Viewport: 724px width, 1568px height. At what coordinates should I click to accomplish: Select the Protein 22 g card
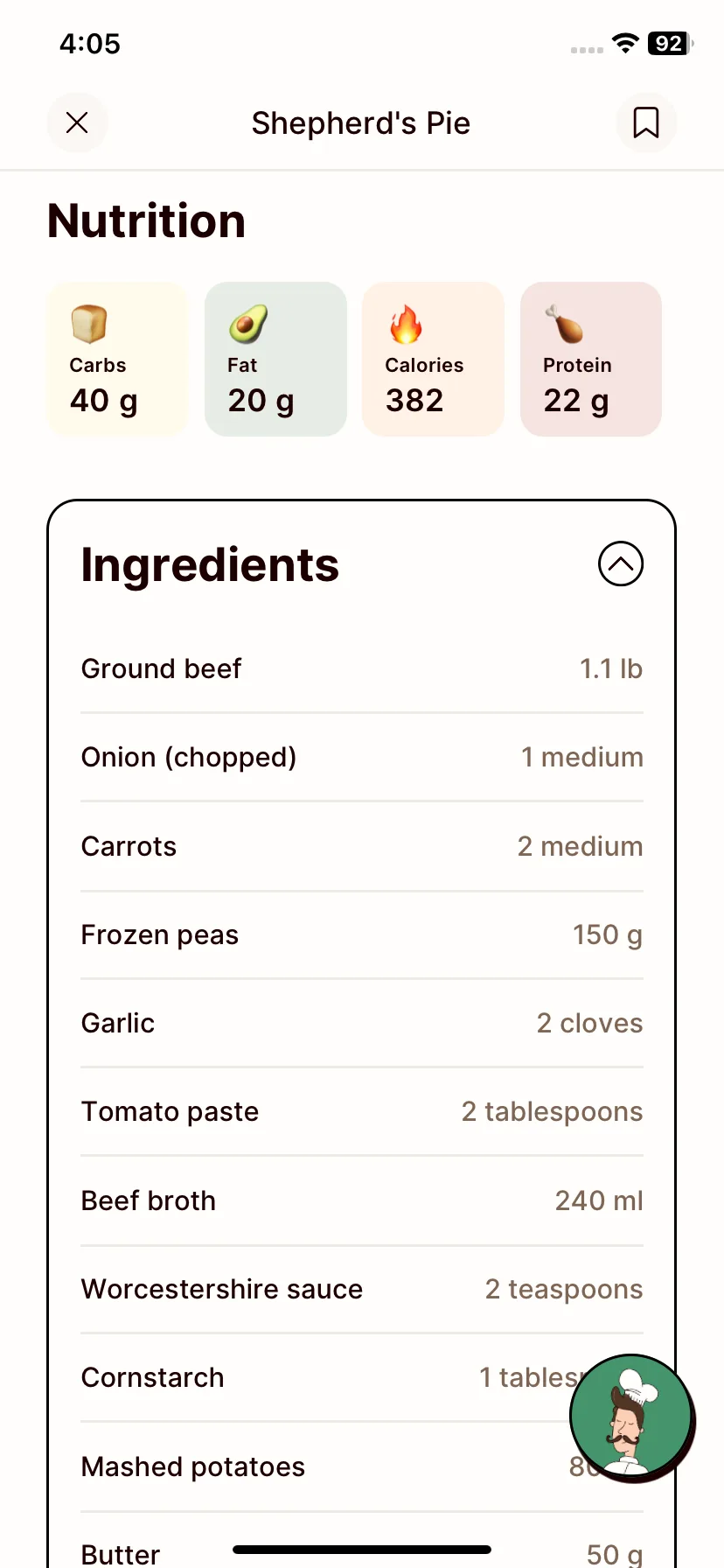tap(591, 359)
